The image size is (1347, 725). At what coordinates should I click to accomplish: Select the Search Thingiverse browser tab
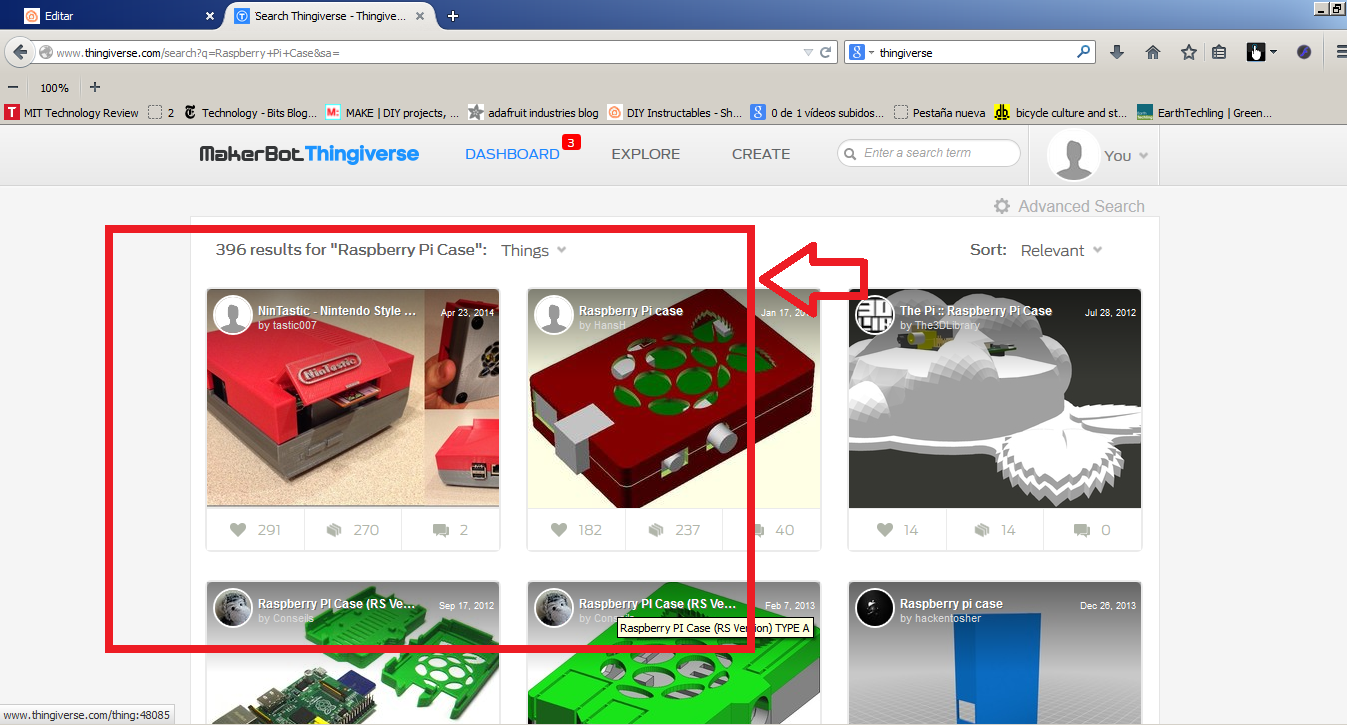pyautogui.click(x=330, y=16)
